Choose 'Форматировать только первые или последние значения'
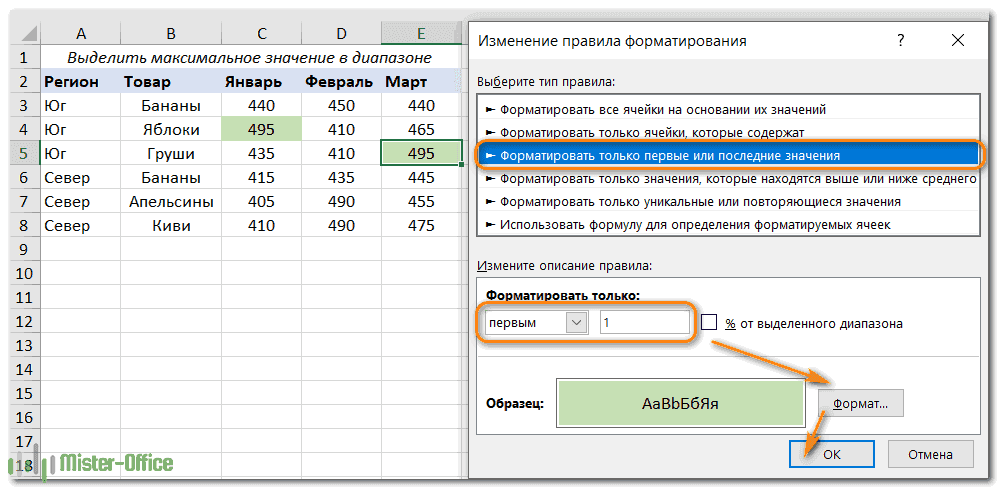 tap(668, 156)
